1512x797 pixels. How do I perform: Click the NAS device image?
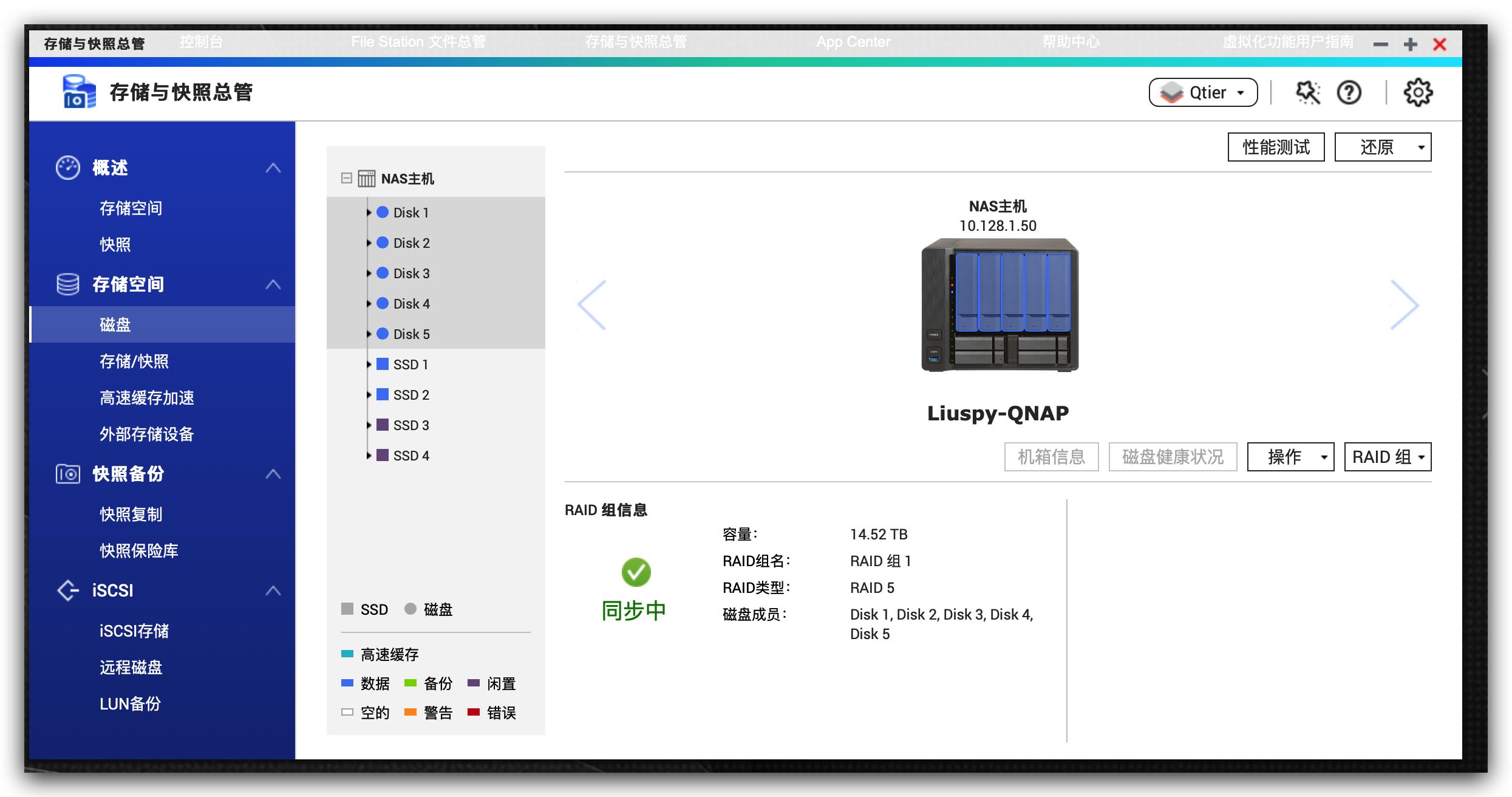click(x=999, y=305)
